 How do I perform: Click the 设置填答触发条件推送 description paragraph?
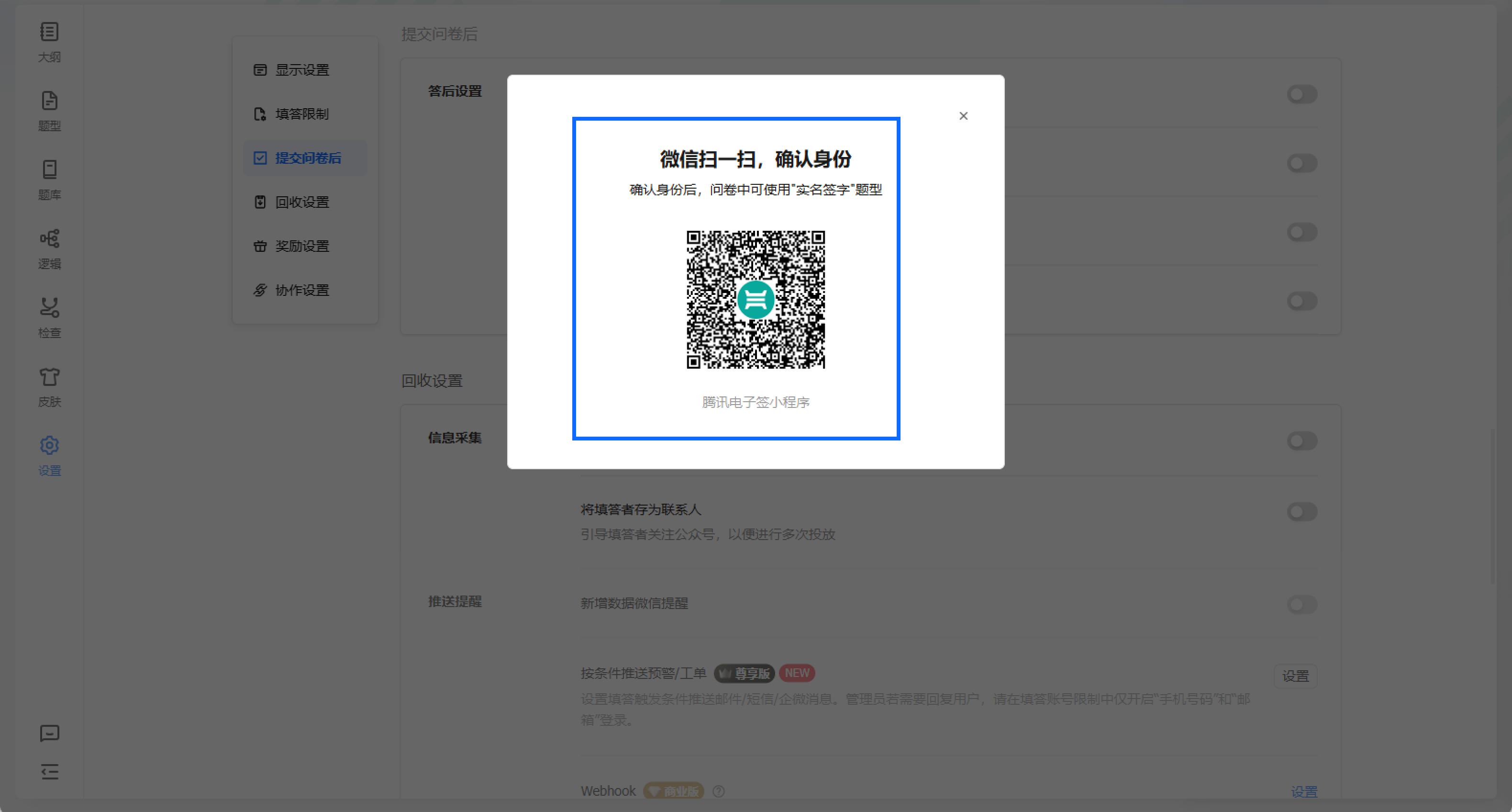915,709
